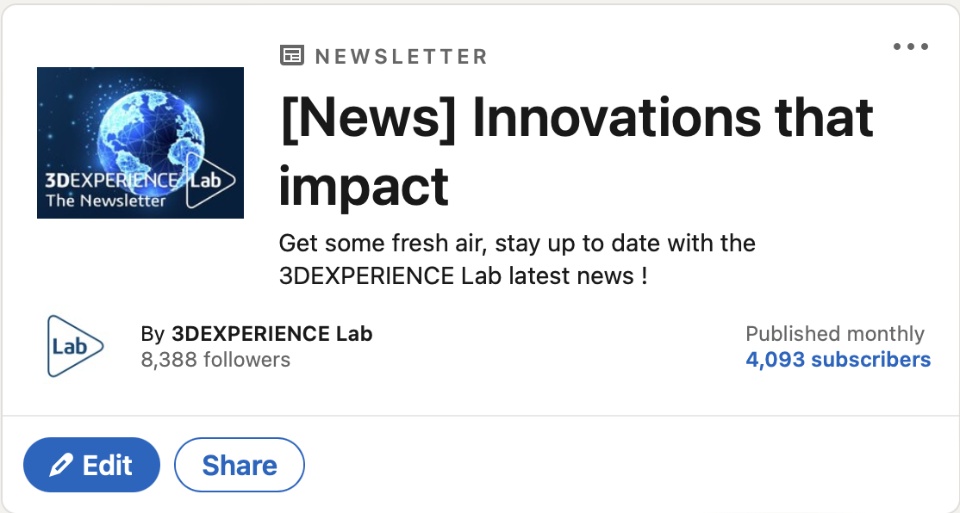960x513 pixels.
Task: Open the "[News] Innovations that" headline
Action: pyautogui.click(x=576, y=119)
